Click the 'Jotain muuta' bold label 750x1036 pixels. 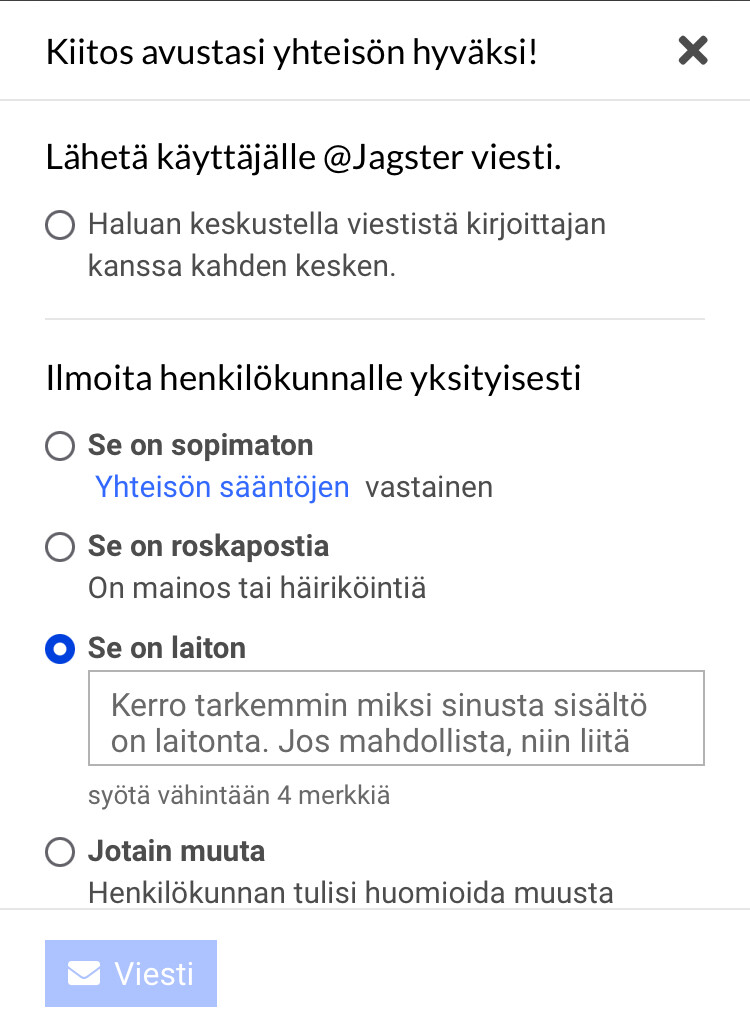176,852
